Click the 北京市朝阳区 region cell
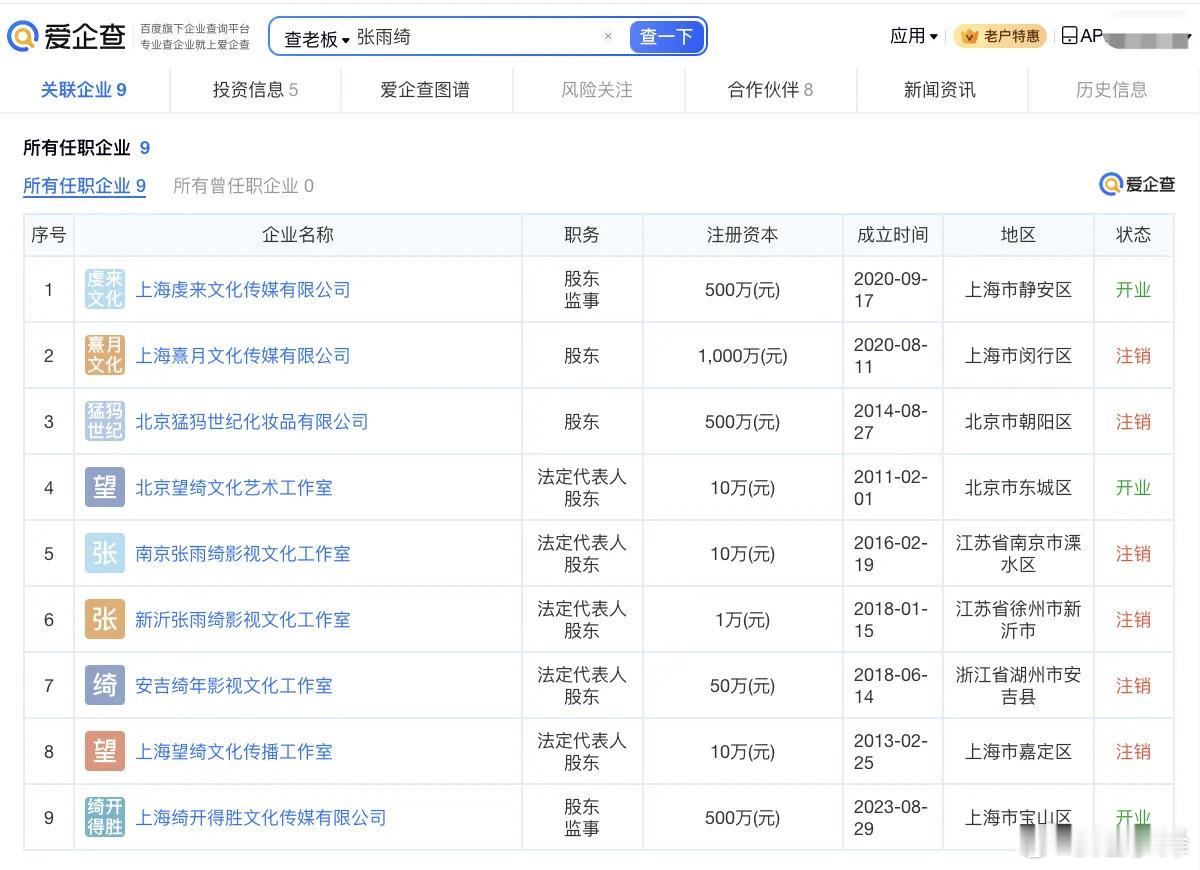The image size is (1200, 870). click(1018, 422)
